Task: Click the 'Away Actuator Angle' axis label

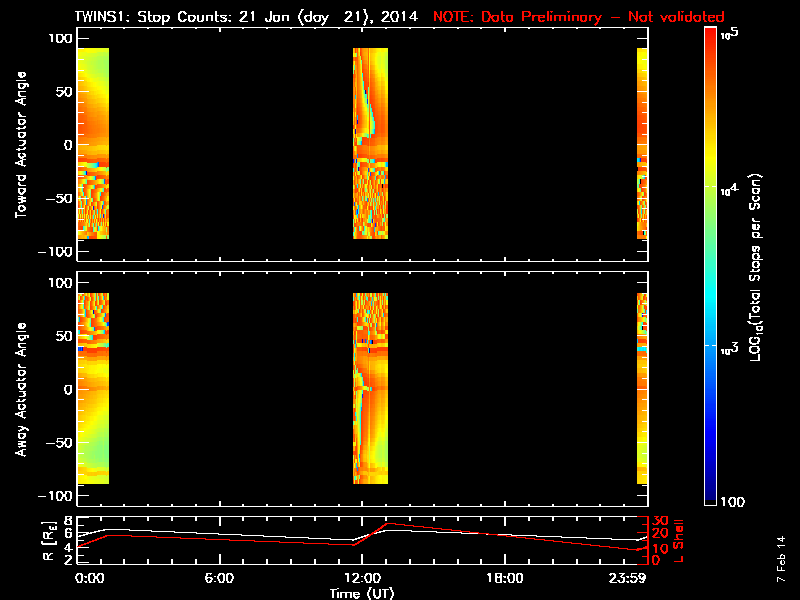Action: 20,390
